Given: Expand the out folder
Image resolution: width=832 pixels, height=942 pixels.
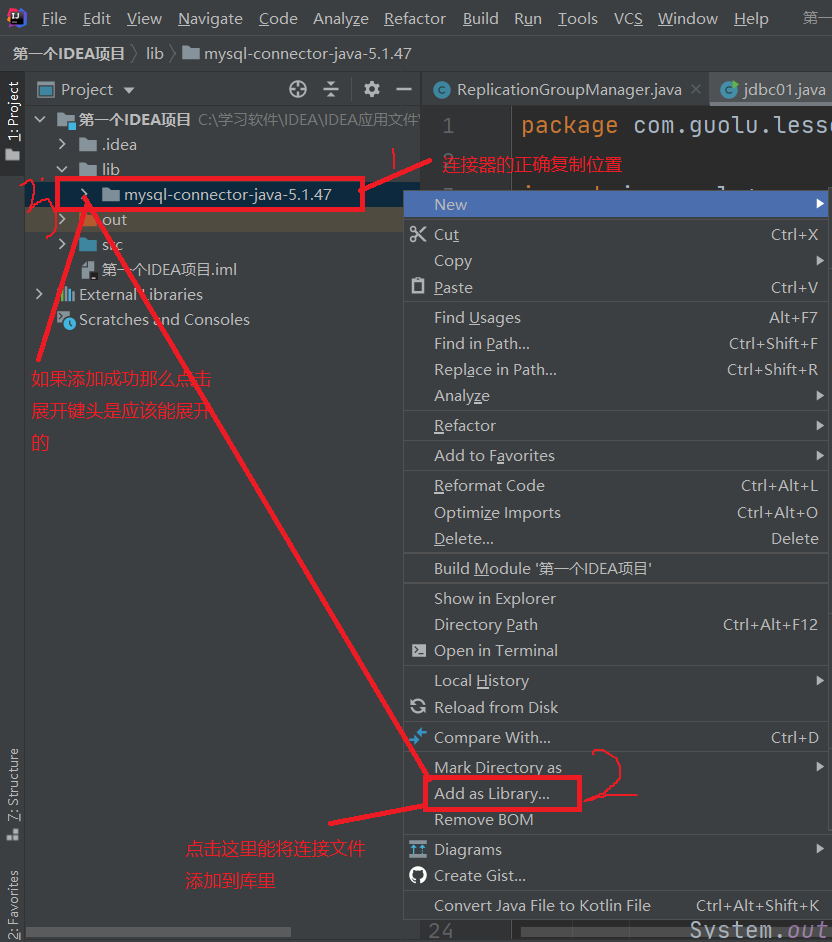Looking at the screenshot, I should (x=62, y=219).
